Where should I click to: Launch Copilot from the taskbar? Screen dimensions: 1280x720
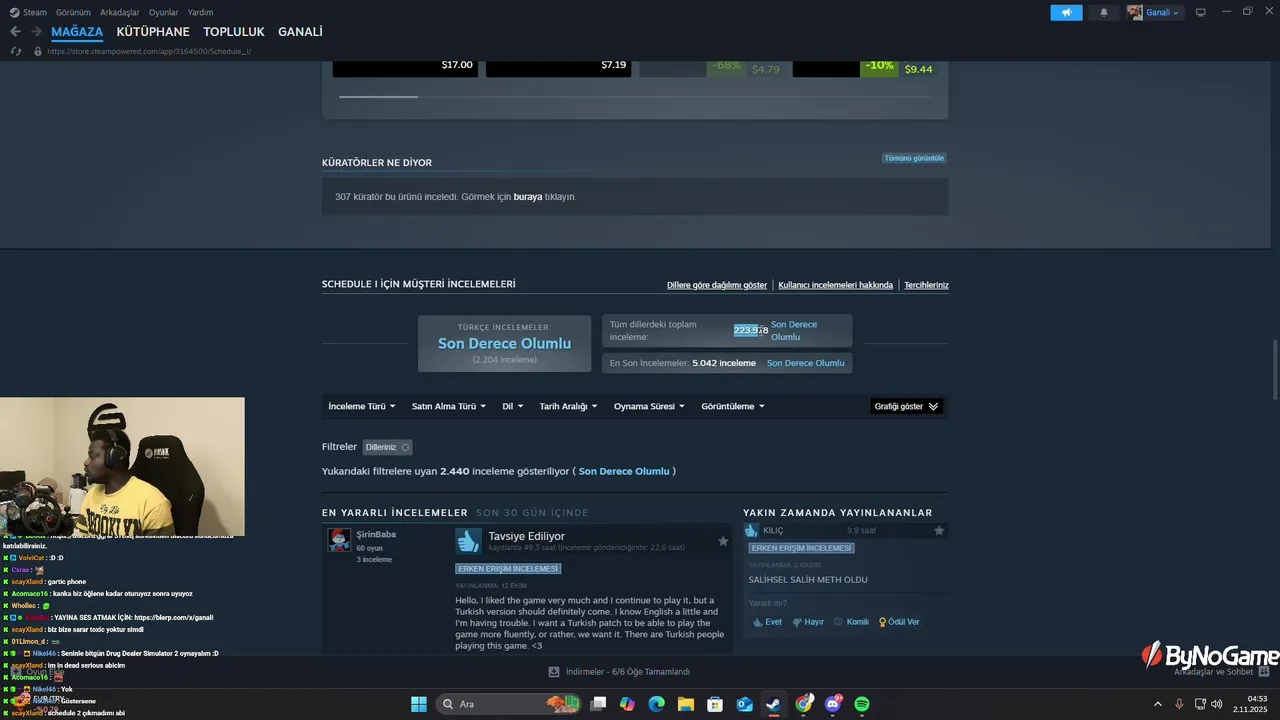[627, 704]
